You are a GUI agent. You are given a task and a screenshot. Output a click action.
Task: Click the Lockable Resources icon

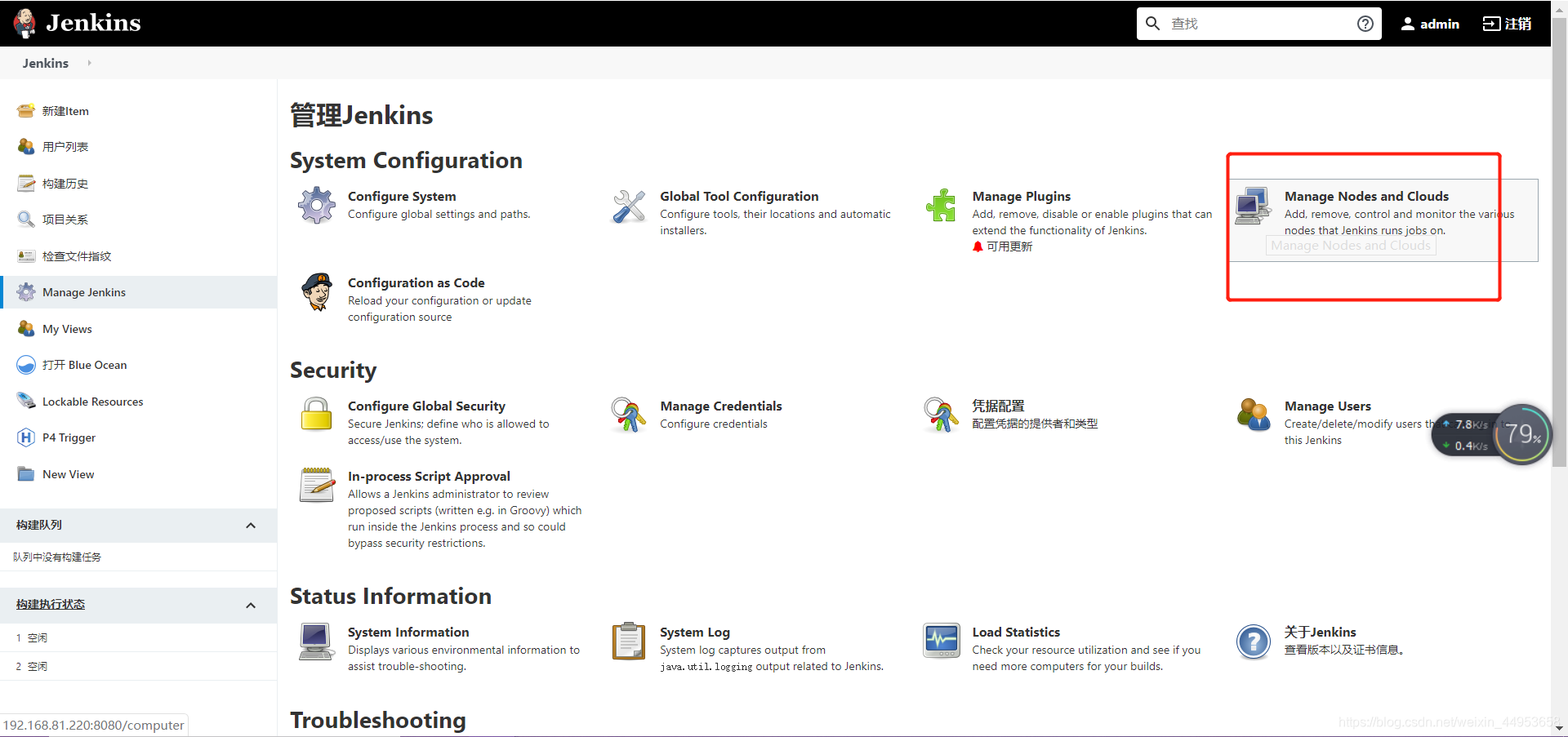(26, 402)
